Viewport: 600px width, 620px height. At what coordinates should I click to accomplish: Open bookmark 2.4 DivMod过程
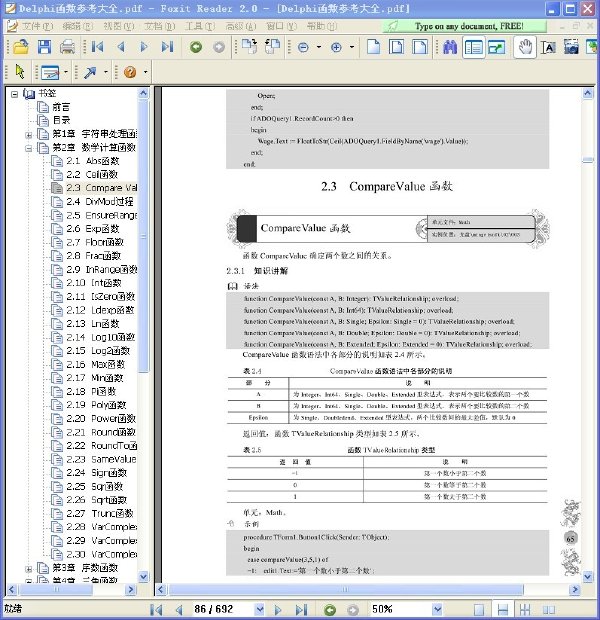[100, 202]
